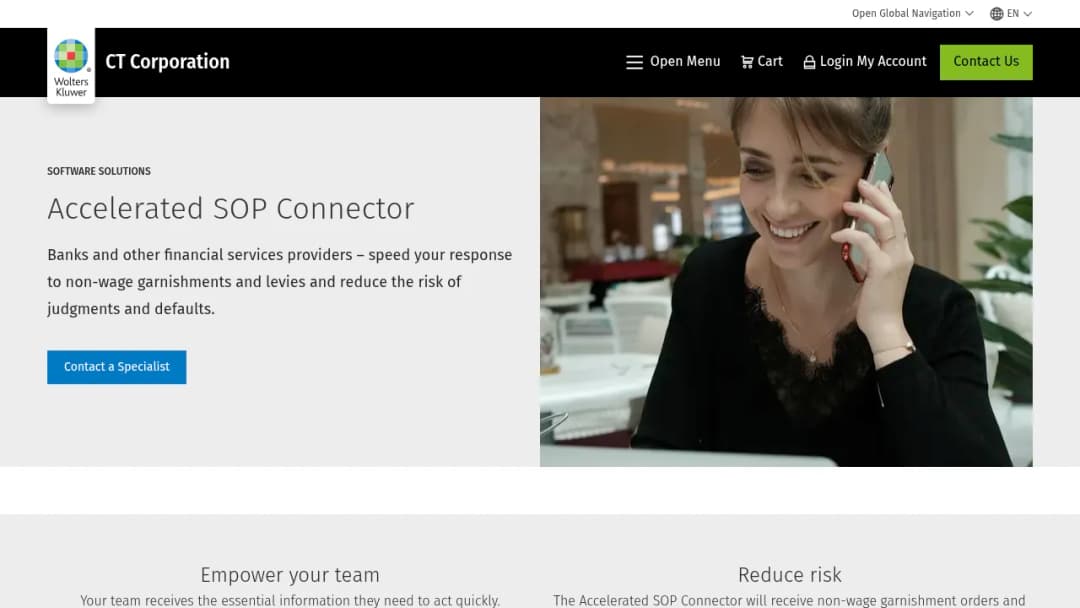Go to Cart link text

pos(770,61)
